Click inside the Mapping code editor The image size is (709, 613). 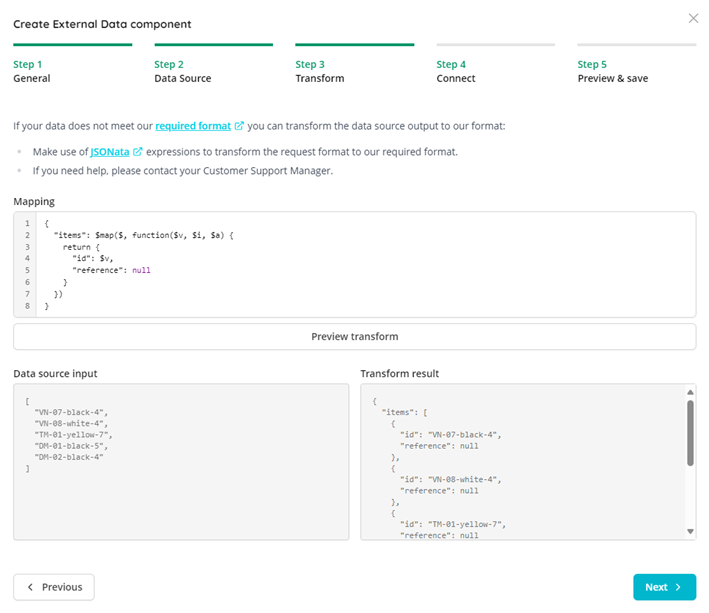click(365, 264)
